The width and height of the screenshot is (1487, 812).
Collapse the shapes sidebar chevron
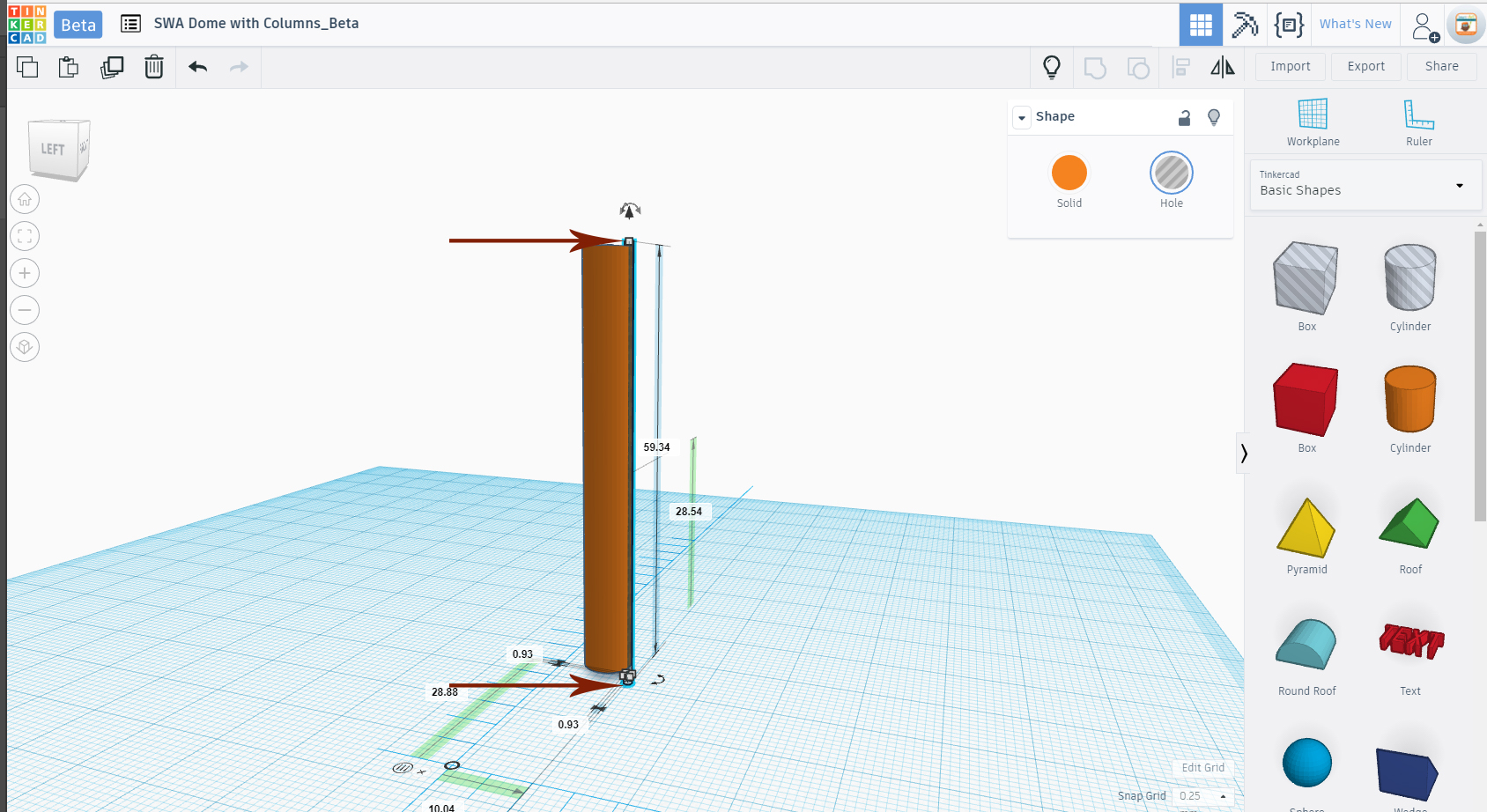pos(1243,454)
